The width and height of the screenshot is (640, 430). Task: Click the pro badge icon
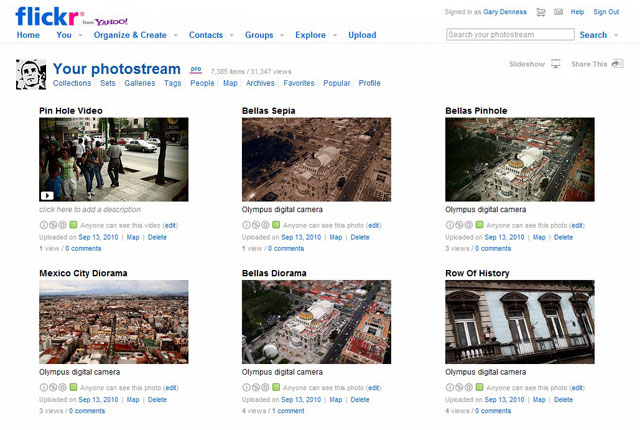tap(196, 69)
